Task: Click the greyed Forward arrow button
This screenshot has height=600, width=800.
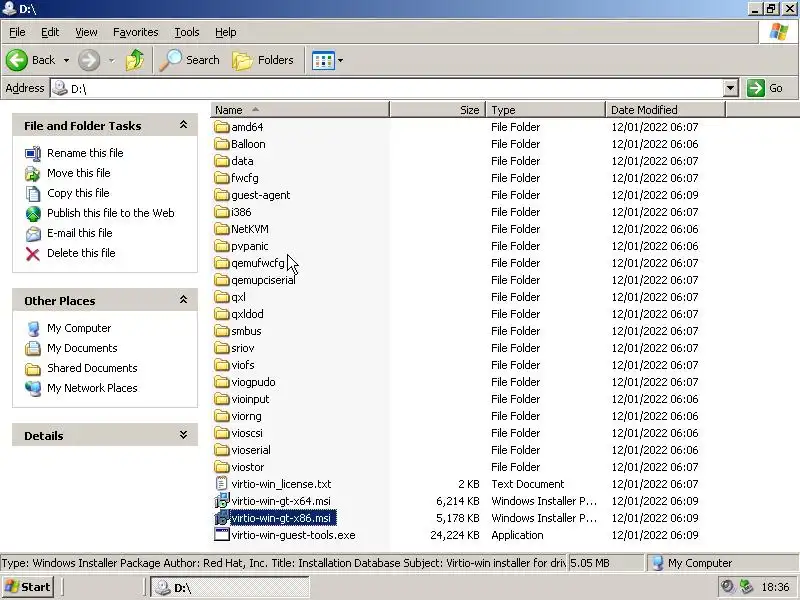Action: (89, 60)
